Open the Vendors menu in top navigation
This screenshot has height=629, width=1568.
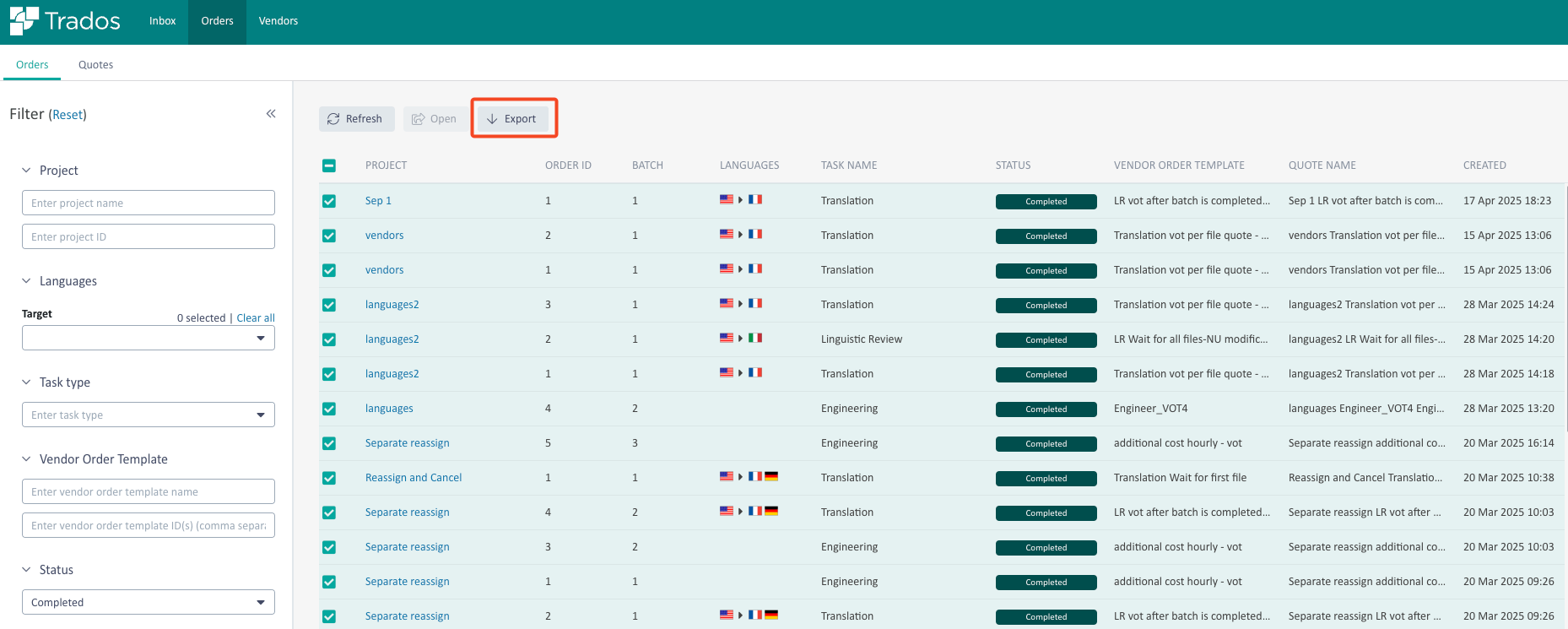(278, 21)
